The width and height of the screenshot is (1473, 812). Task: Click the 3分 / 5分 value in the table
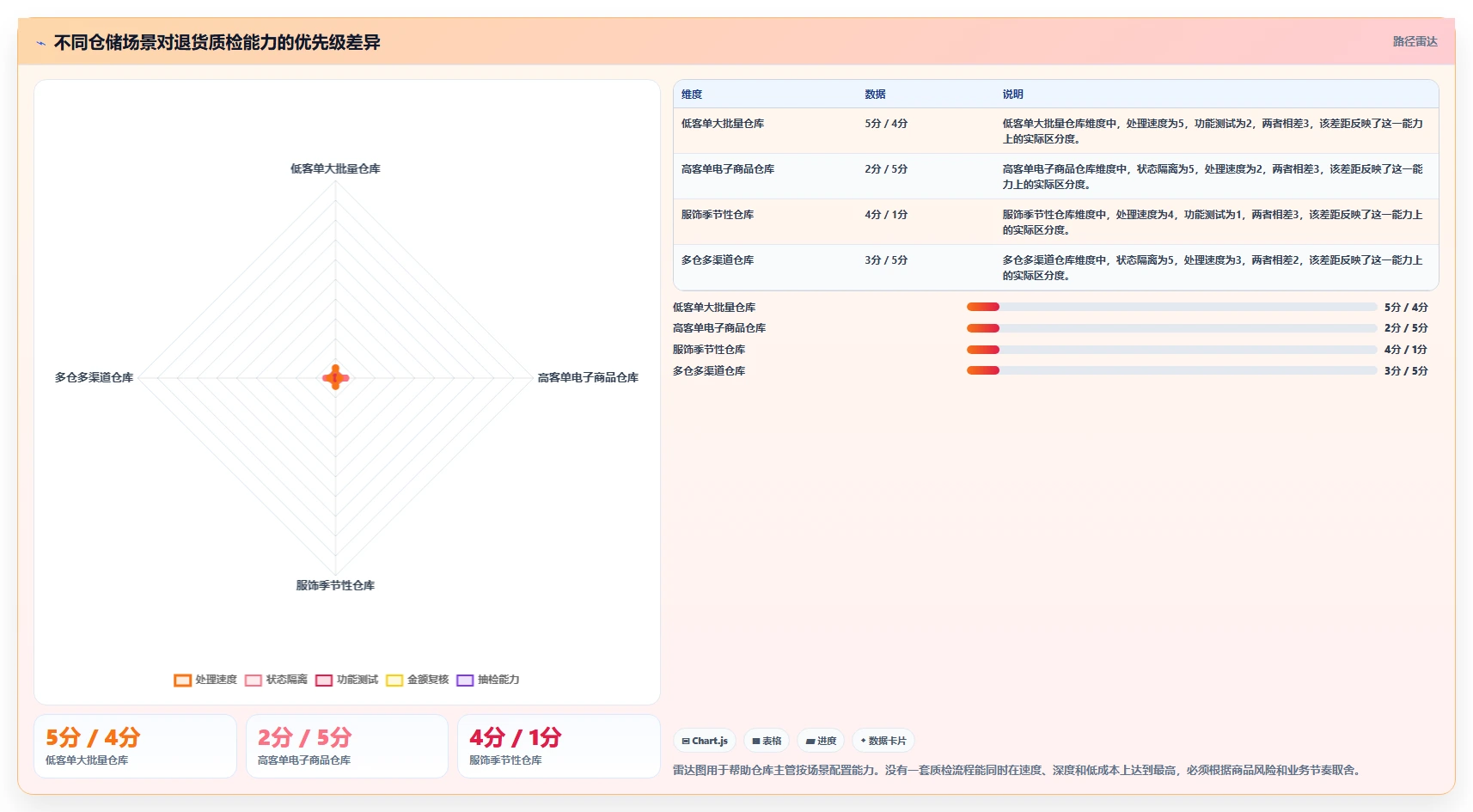pos(886,260)
